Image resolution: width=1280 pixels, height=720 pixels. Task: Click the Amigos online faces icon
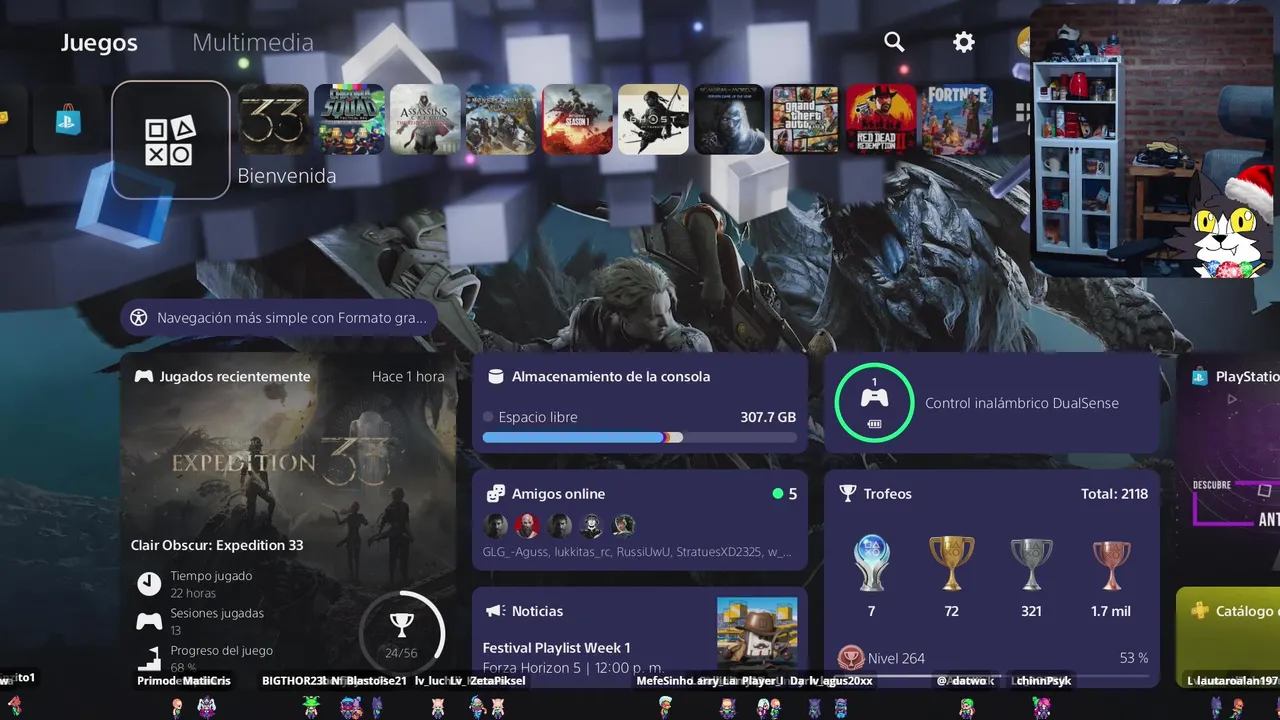tap(495, 494)
